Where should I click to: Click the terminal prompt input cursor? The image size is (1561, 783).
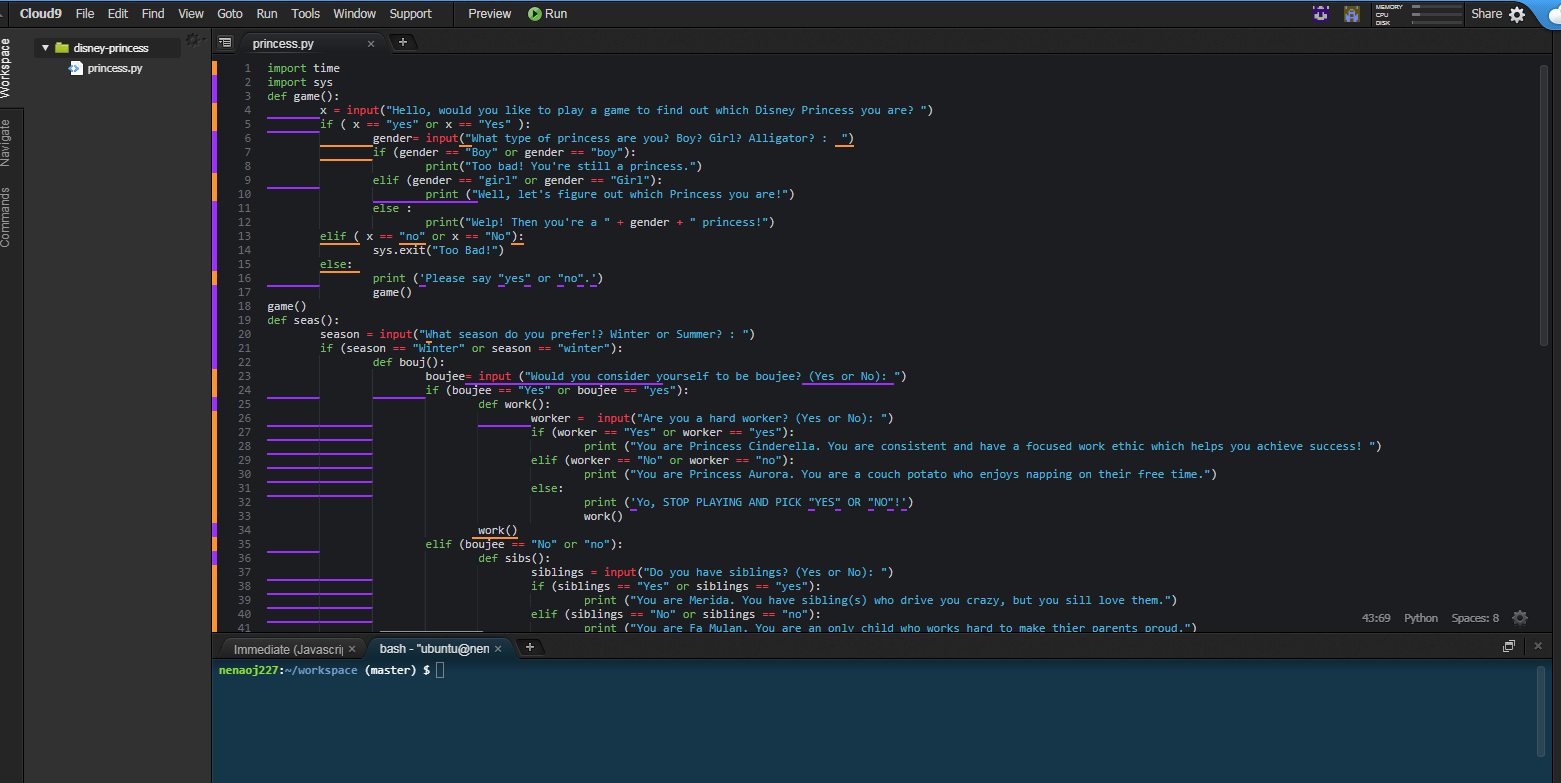440,670
